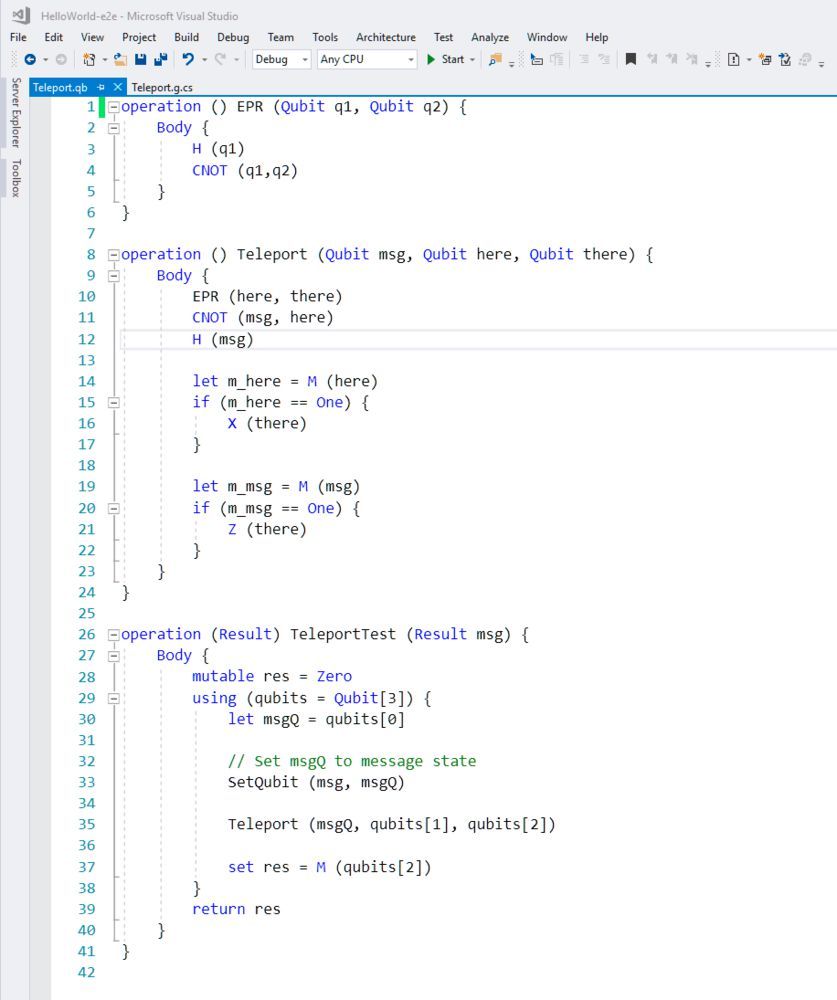
Task: Expand the Start button dropdown arrow
Action: [x=470, y=60]
